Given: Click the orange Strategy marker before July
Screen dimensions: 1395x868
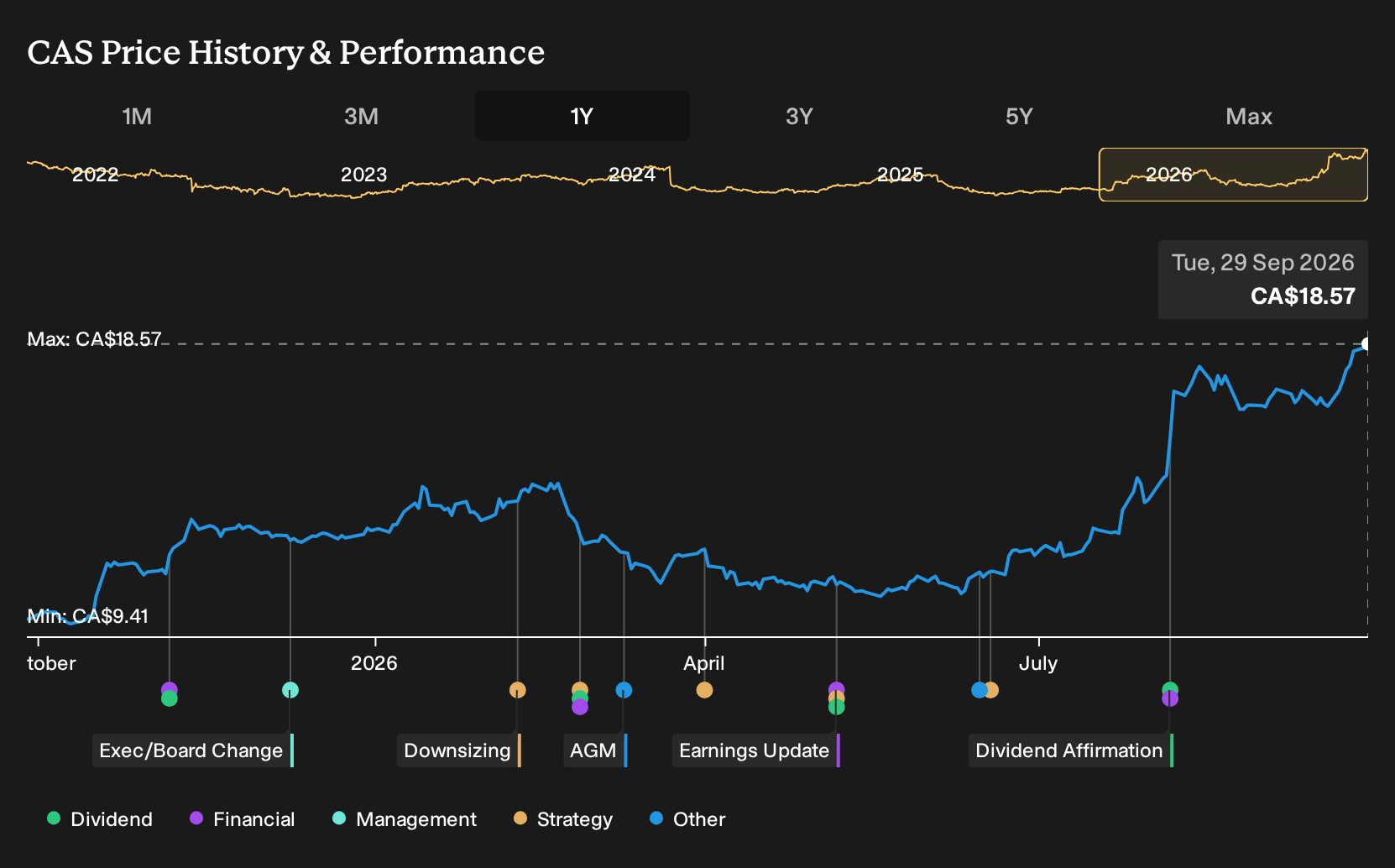Looking at the screenshot, I should point(991,690).
